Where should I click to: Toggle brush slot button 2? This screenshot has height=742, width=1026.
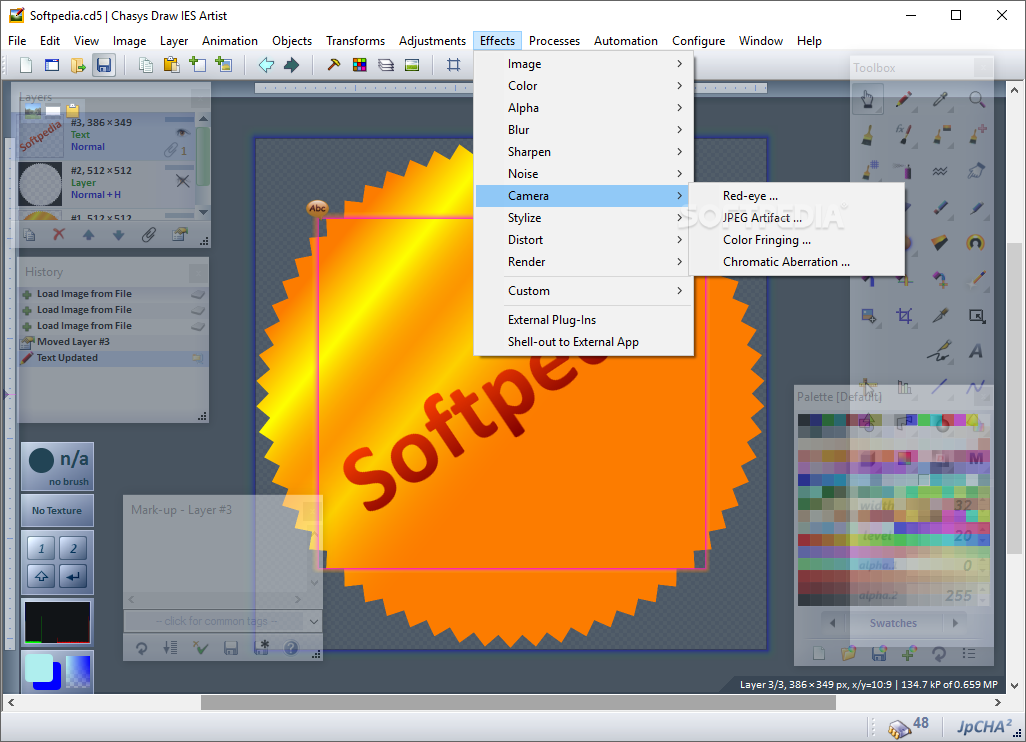pos(73,548)
